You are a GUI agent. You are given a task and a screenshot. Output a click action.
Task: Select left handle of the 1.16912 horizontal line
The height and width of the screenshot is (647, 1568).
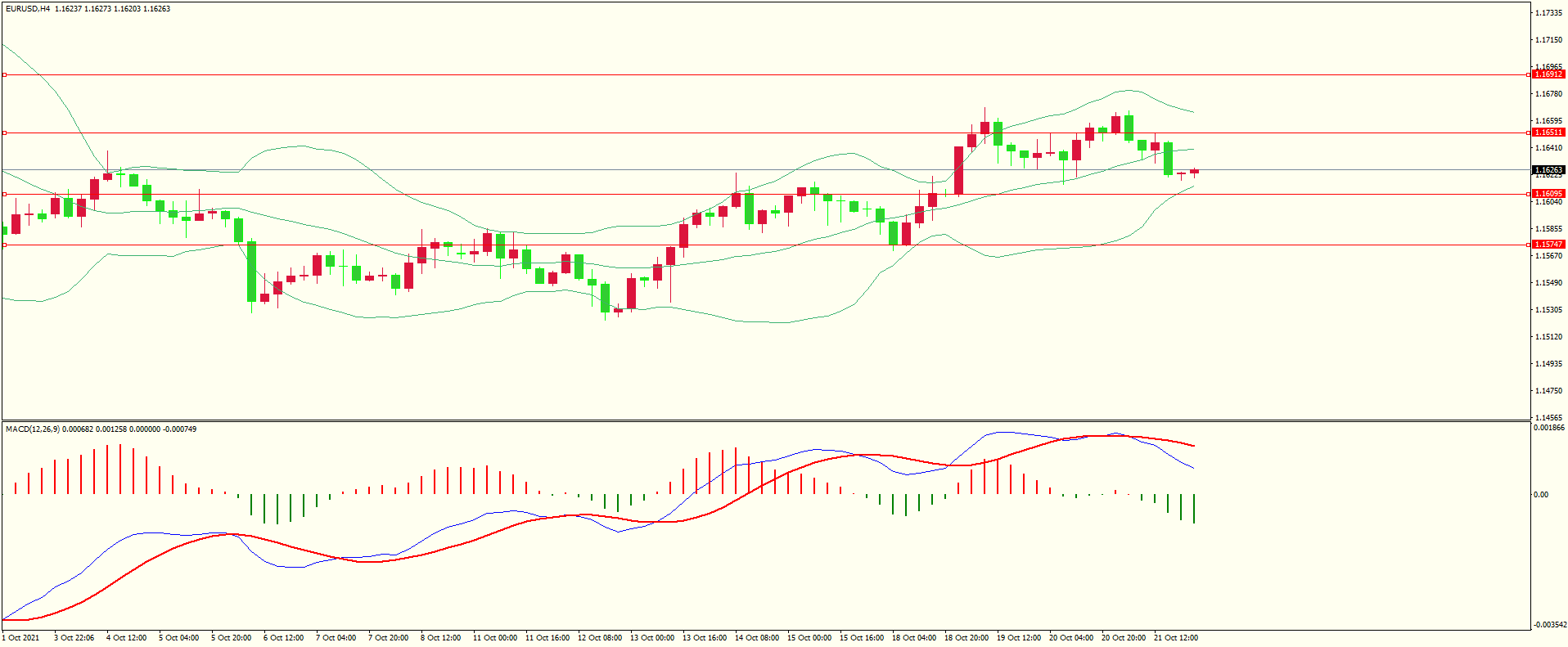(x=4, y=74)
